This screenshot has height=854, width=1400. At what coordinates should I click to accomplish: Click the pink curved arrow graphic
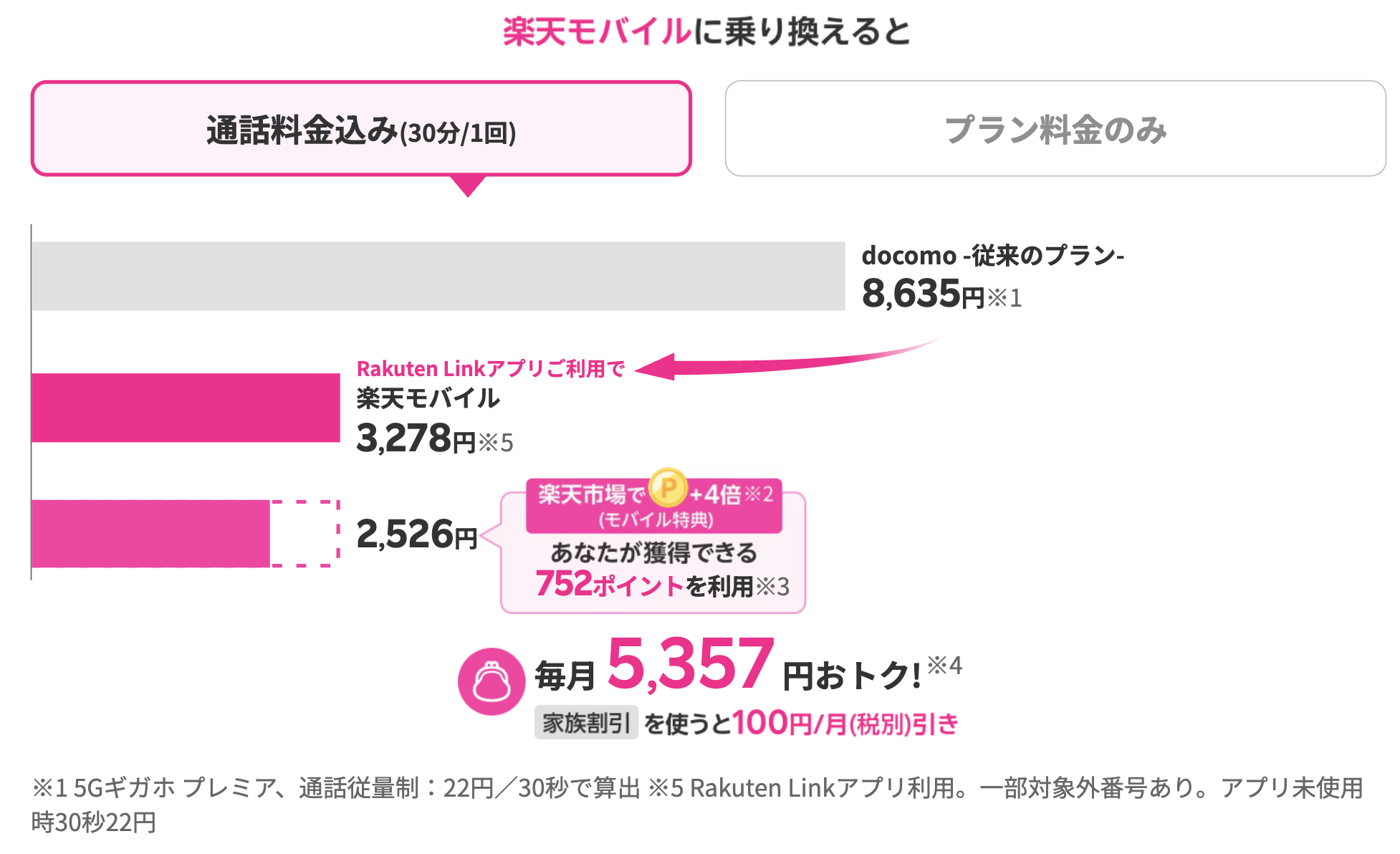coord(787,360)
